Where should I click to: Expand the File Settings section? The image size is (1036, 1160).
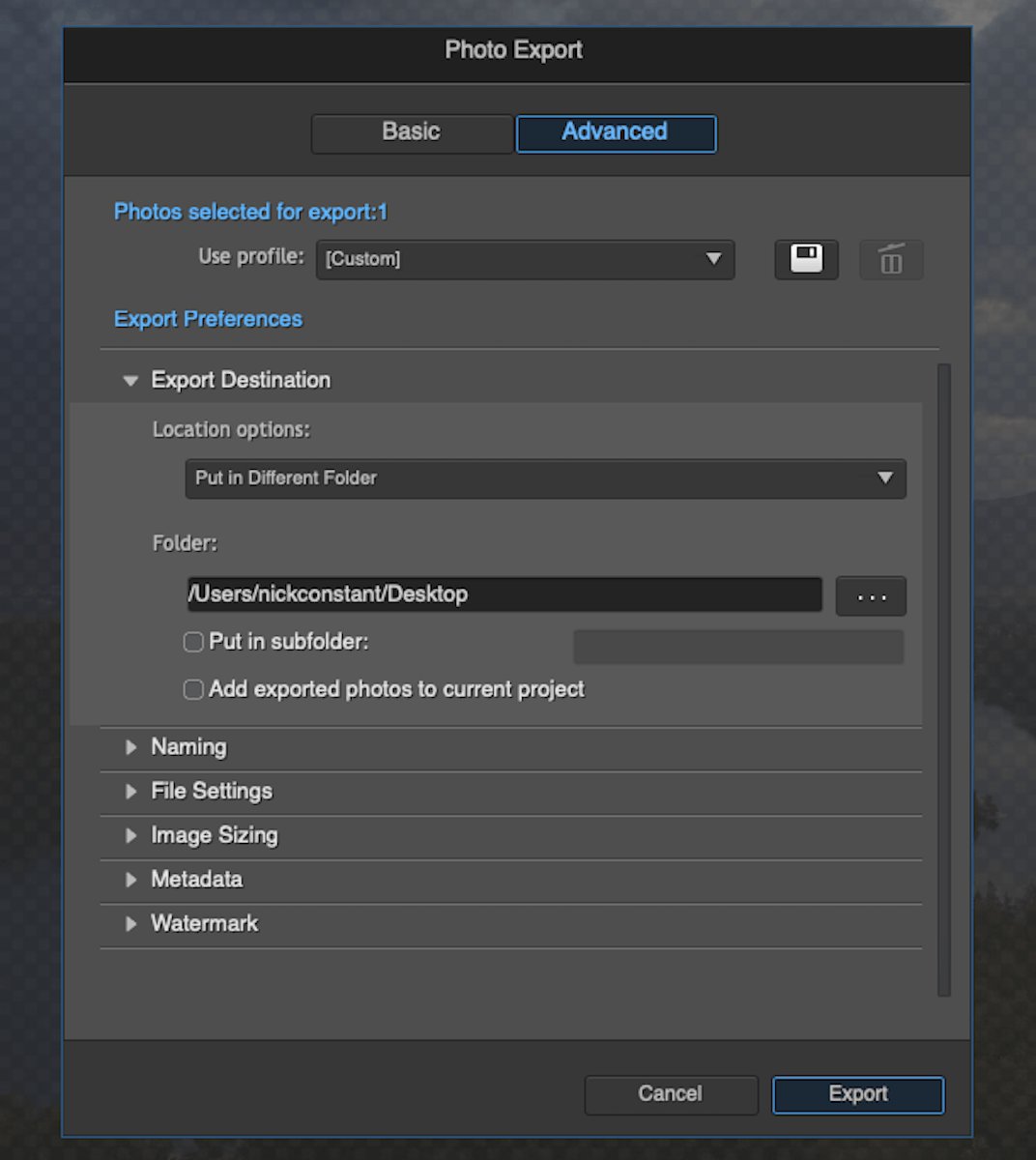coord(131,791)
